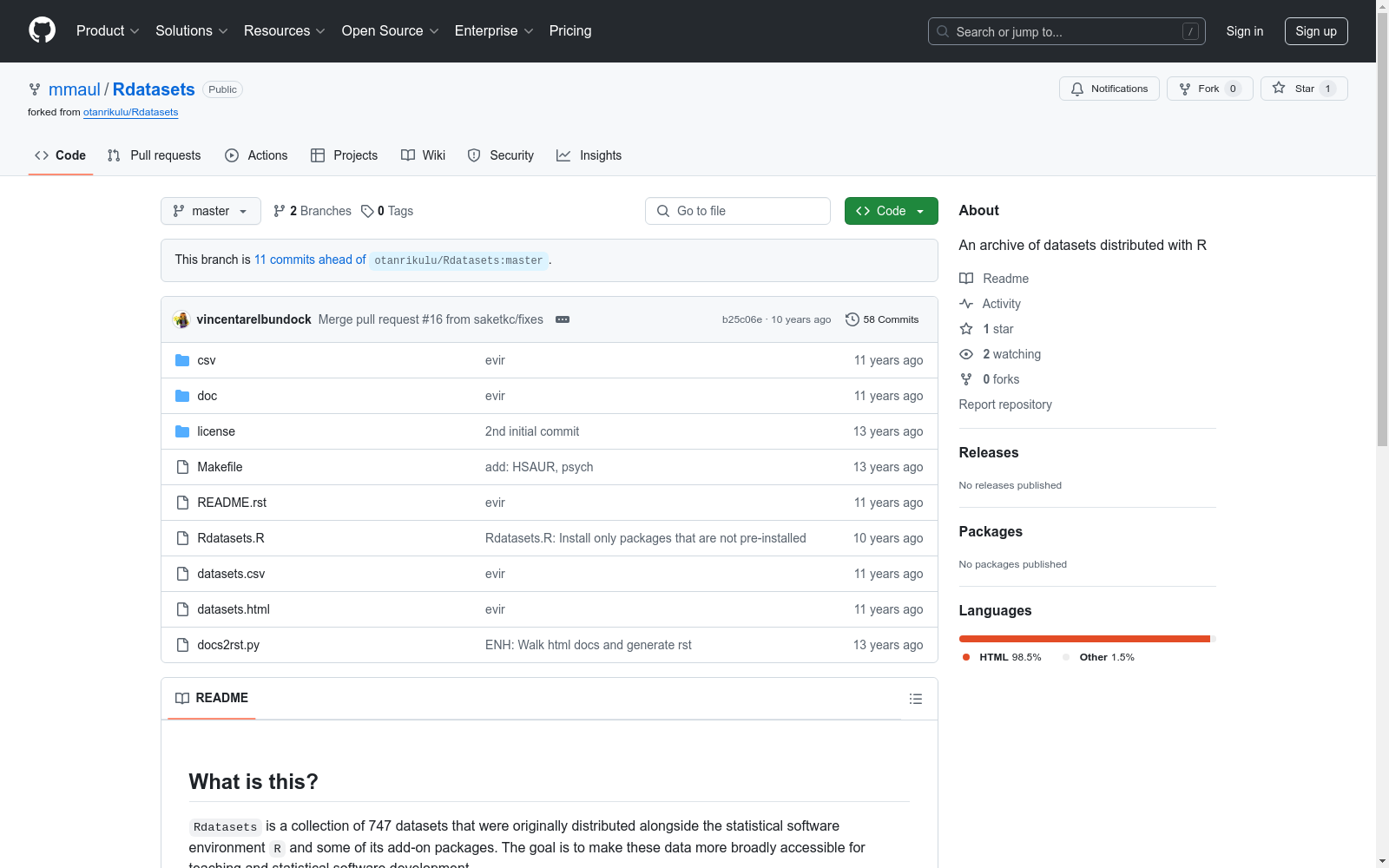
Task: Select the README tab
Action: click(x=212, y=698)
